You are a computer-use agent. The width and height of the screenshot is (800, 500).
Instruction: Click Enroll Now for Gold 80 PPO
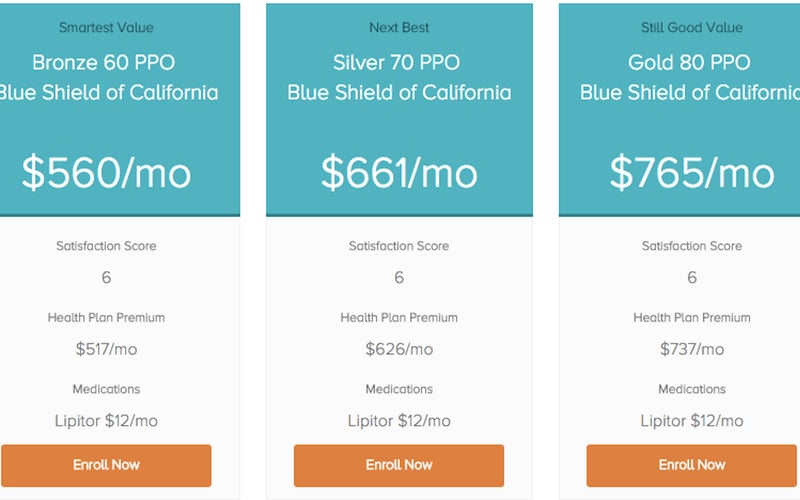[x=692, y=465]
